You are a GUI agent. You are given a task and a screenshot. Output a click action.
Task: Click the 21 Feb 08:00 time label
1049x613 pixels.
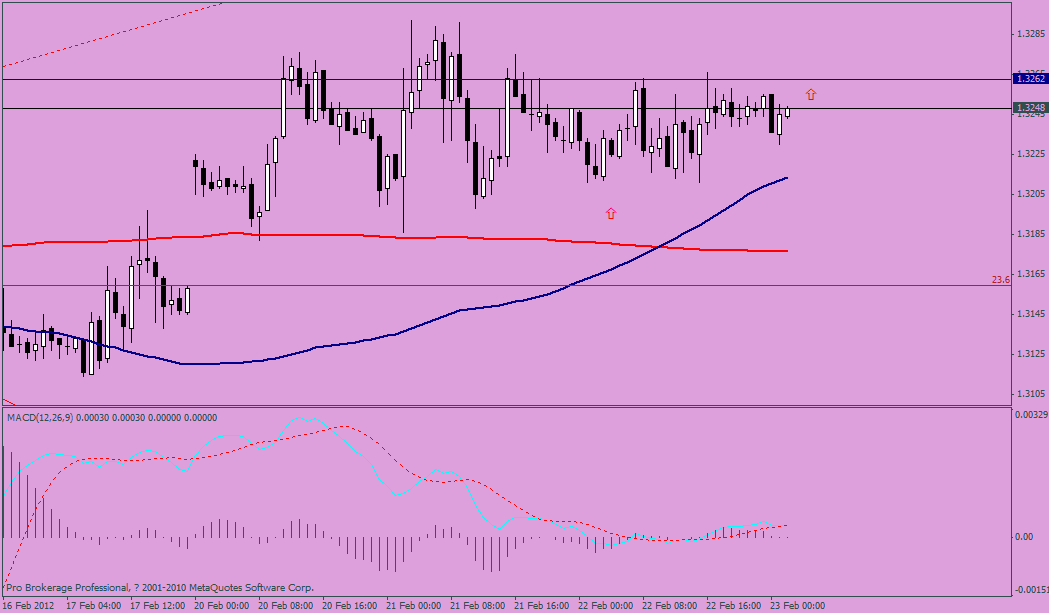tap(478, 606)
